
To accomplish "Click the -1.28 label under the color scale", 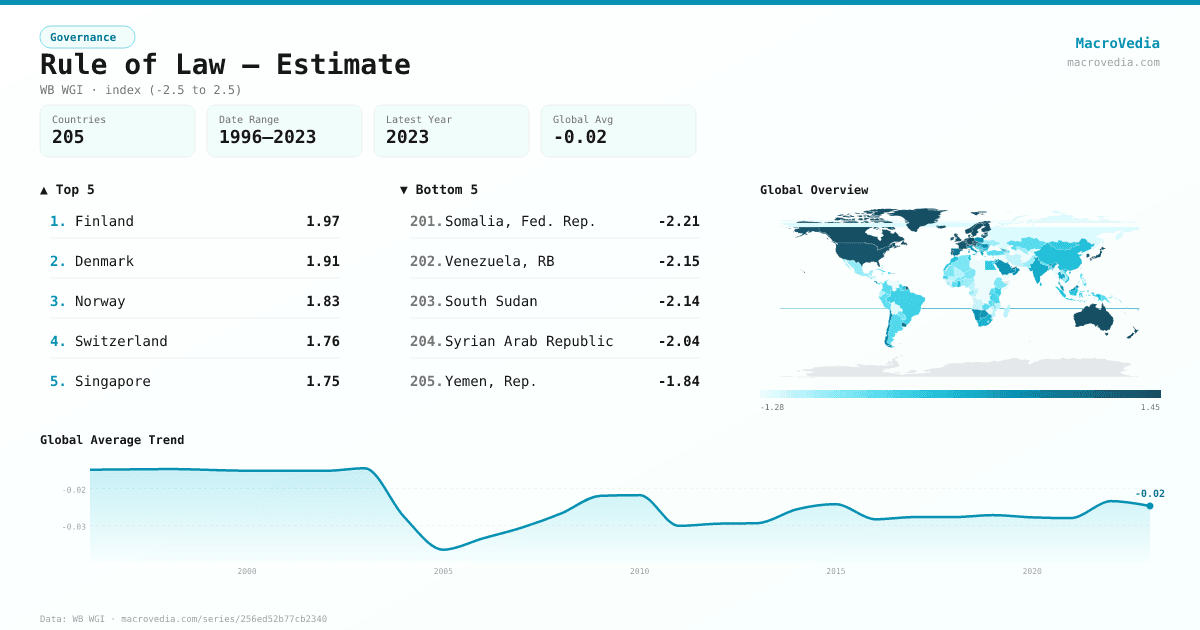I will pos(772,407).
